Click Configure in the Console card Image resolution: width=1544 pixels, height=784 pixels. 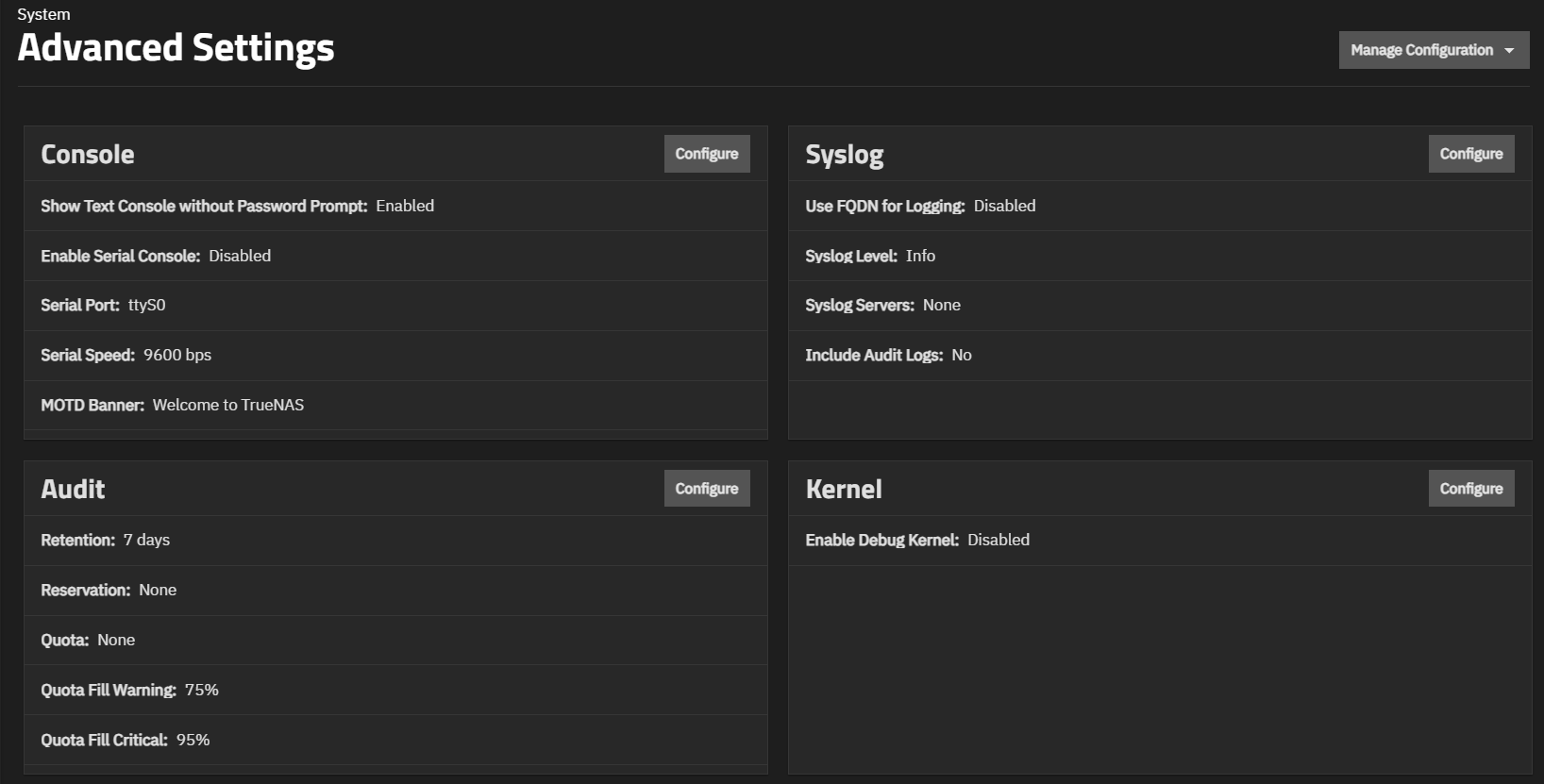pyautogui.click(x=706, y=154)
